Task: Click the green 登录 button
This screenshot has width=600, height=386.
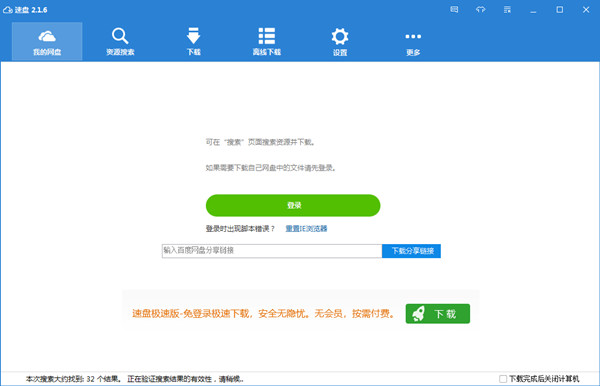Action: pyautogui.click(x=293, y=205)
